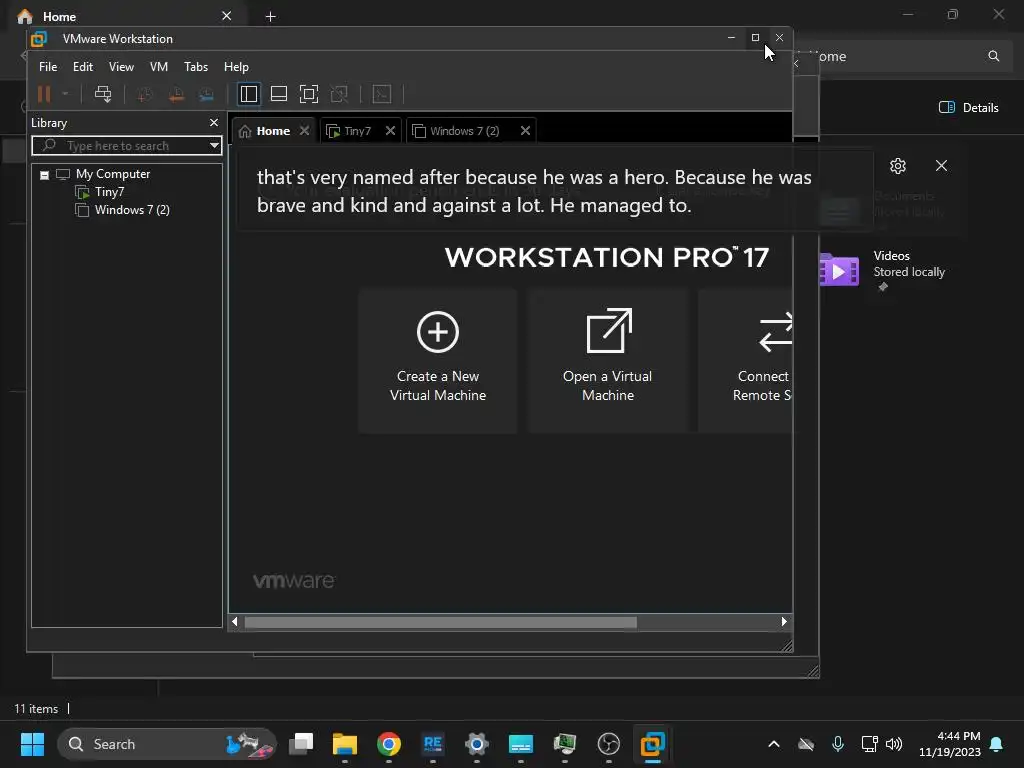Open the Windows Start menu

(x=32, y=744)
